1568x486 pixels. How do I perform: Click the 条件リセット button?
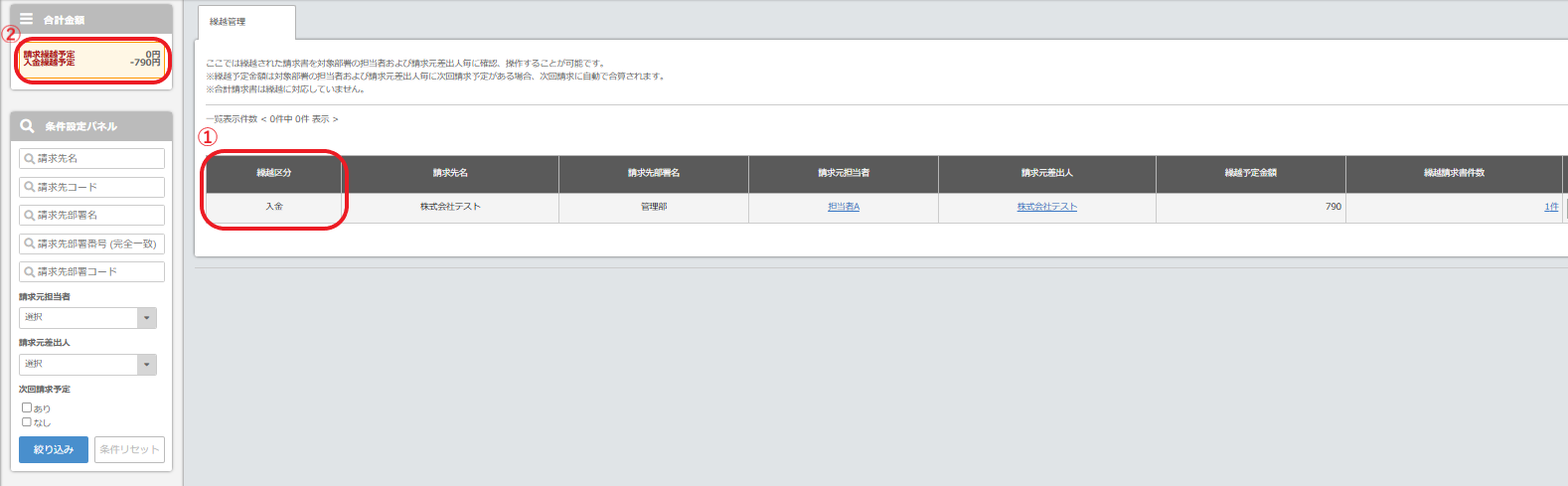pos(129,449)
